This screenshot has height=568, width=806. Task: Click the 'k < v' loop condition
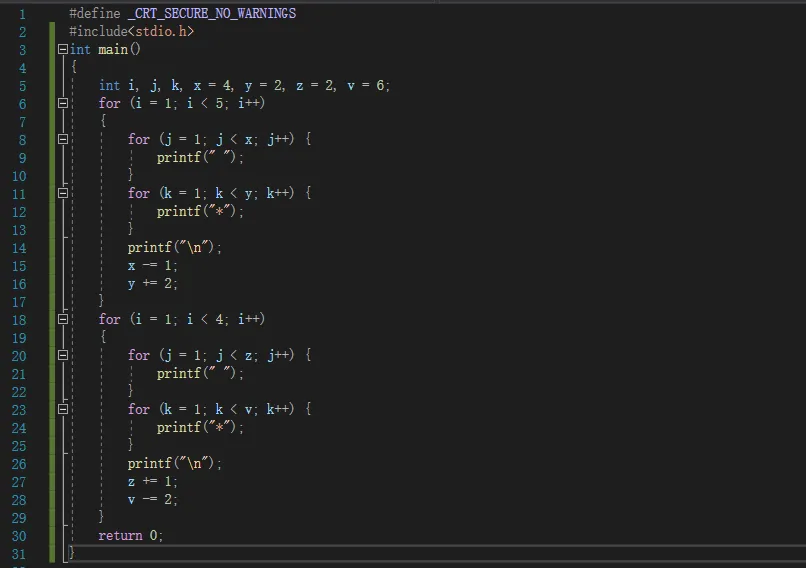click(x=234, y=409)
